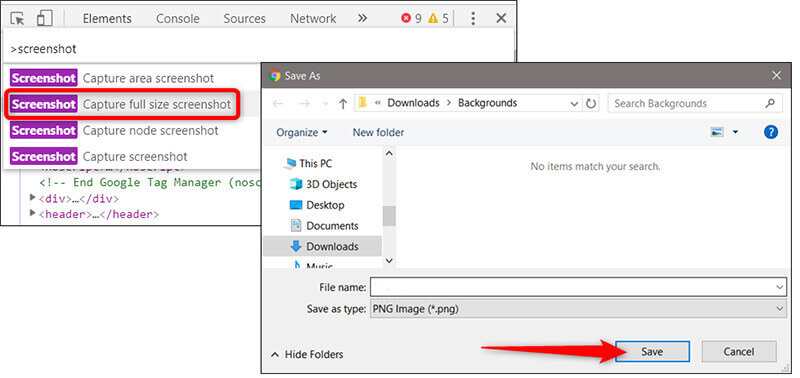This screenshot has width=800, height=378.
Task: Click the File name input field
Action: pos(578,287)
